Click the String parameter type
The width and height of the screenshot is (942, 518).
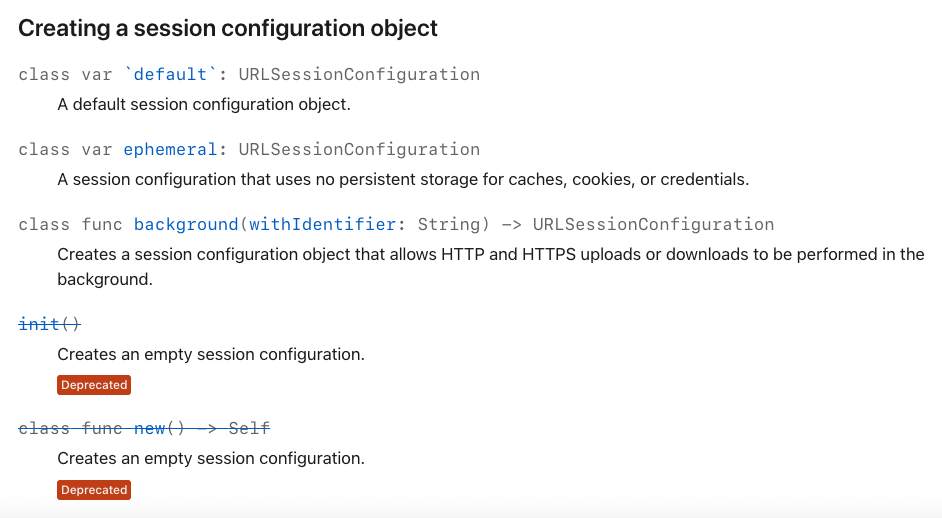pos(449,224)
